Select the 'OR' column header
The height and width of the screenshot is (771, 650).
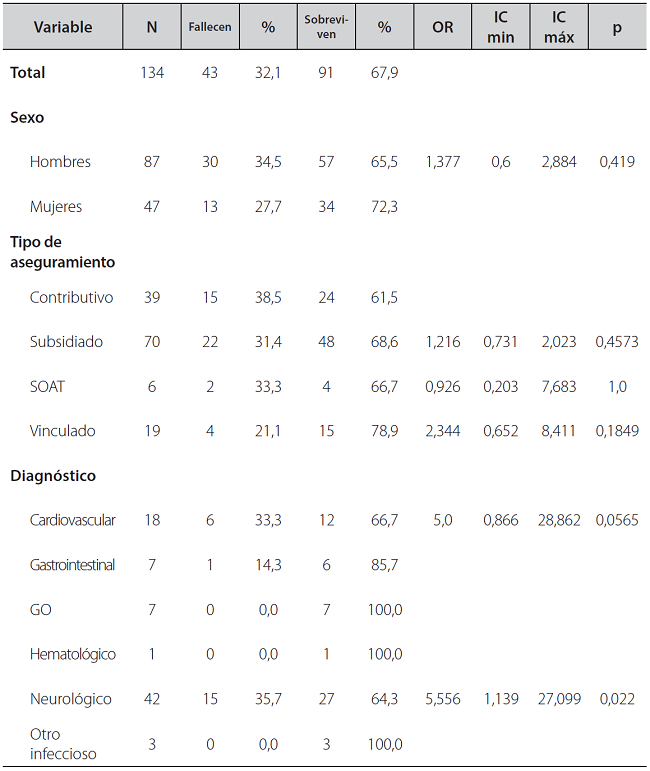442,28
